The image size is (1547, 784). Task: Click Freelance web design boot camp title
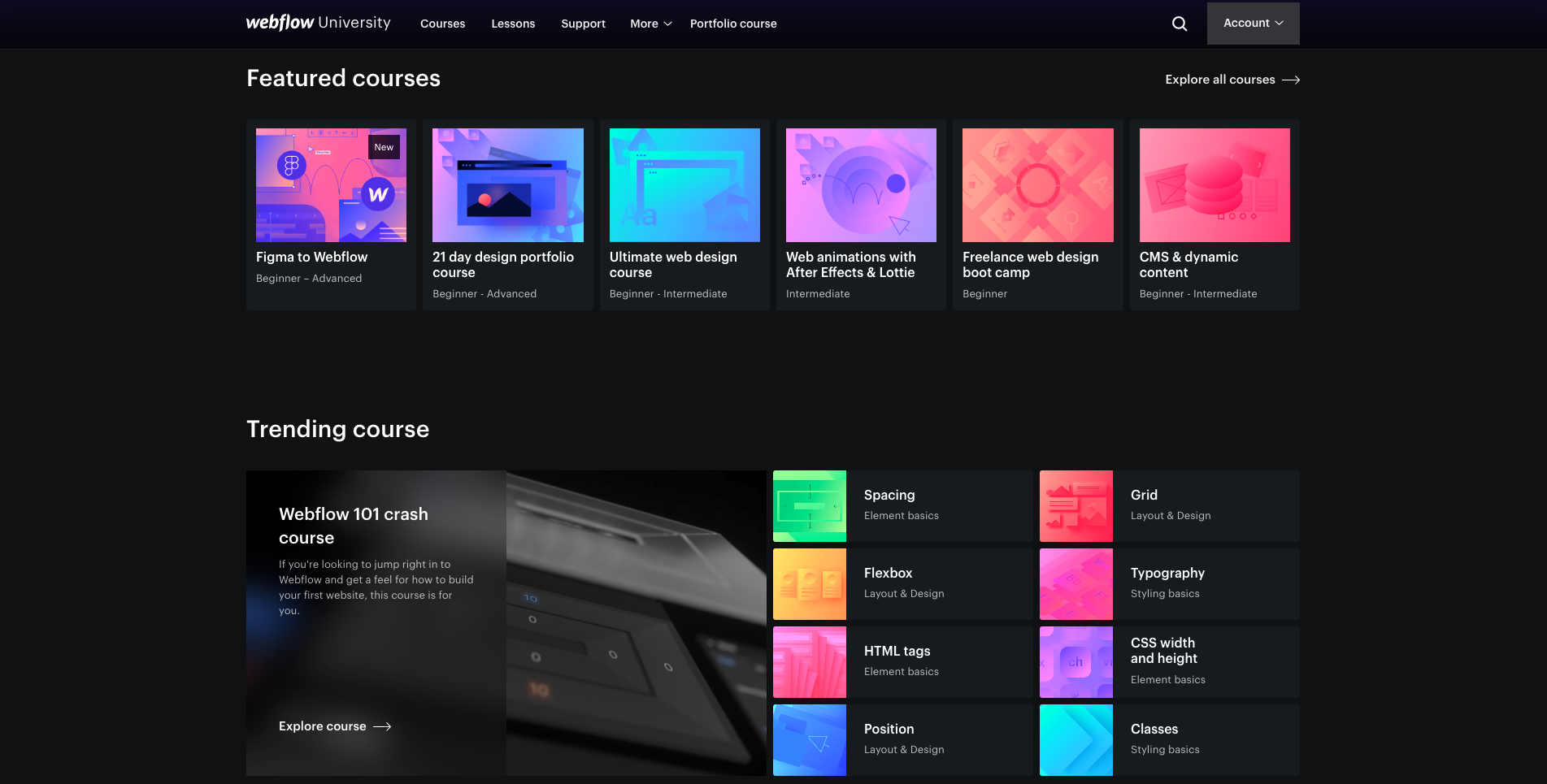click(x=1031, y=265)
